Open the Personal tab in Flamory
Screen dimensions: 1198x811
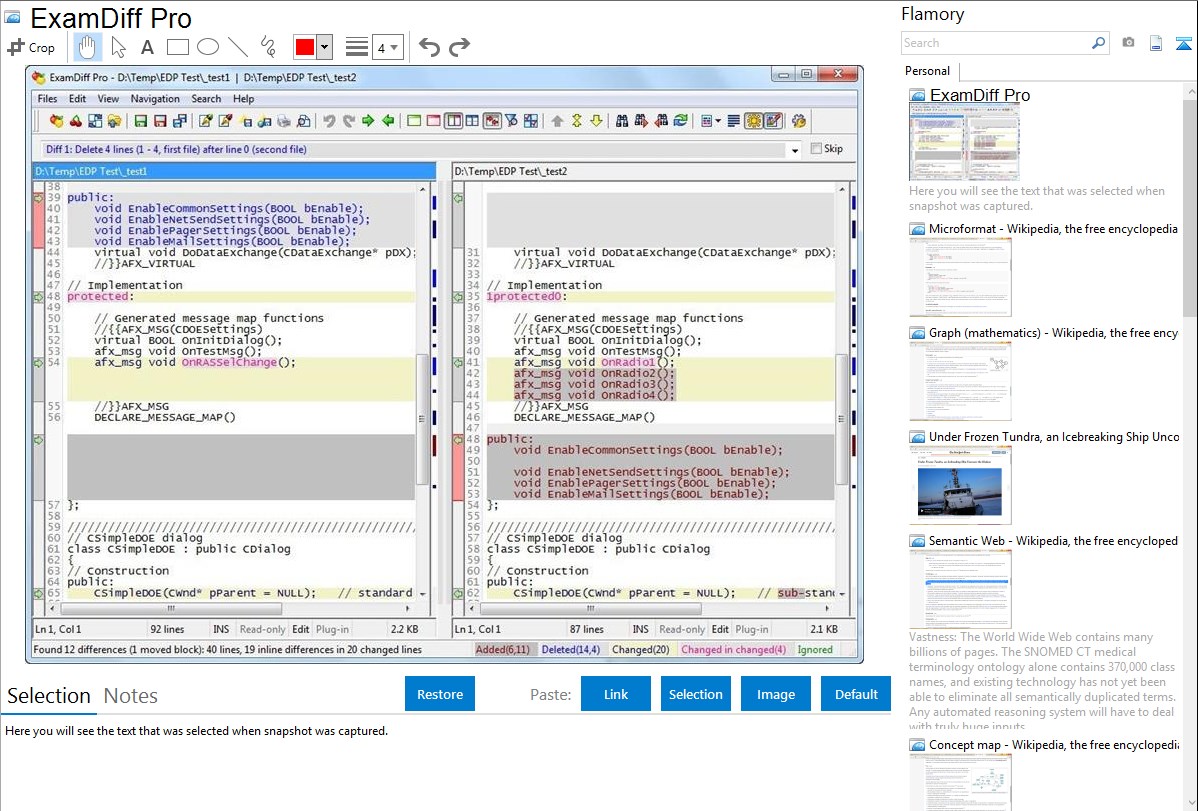927,71
